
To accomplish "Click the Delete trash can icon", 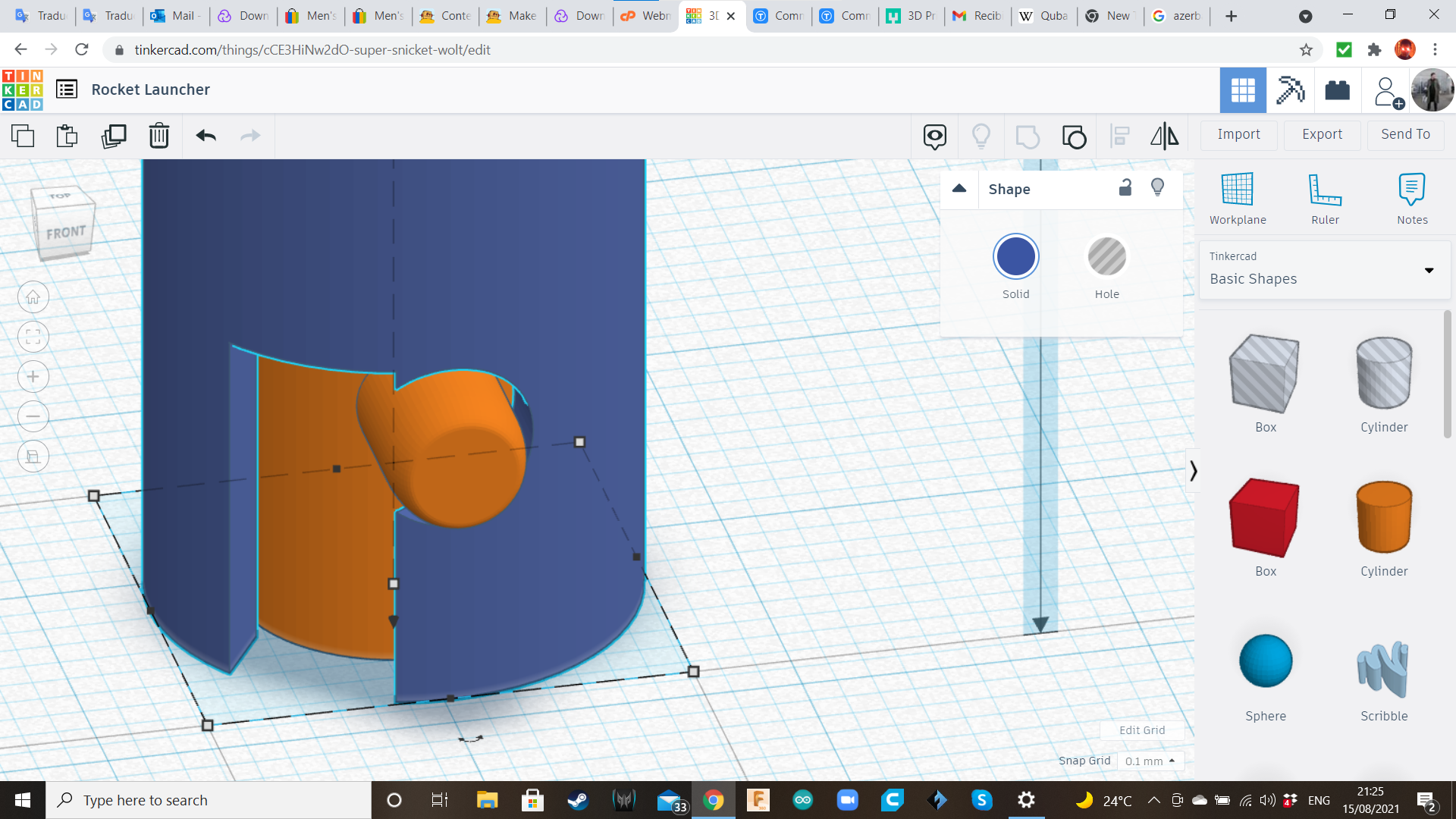I will tap(159, 136).
